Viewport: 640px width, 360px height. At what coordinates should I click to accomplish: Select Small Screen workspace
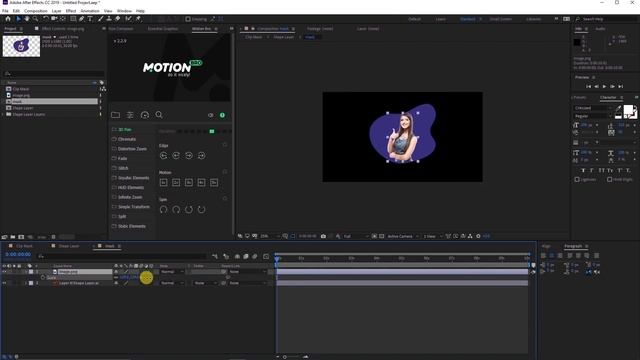coord(500,19)
